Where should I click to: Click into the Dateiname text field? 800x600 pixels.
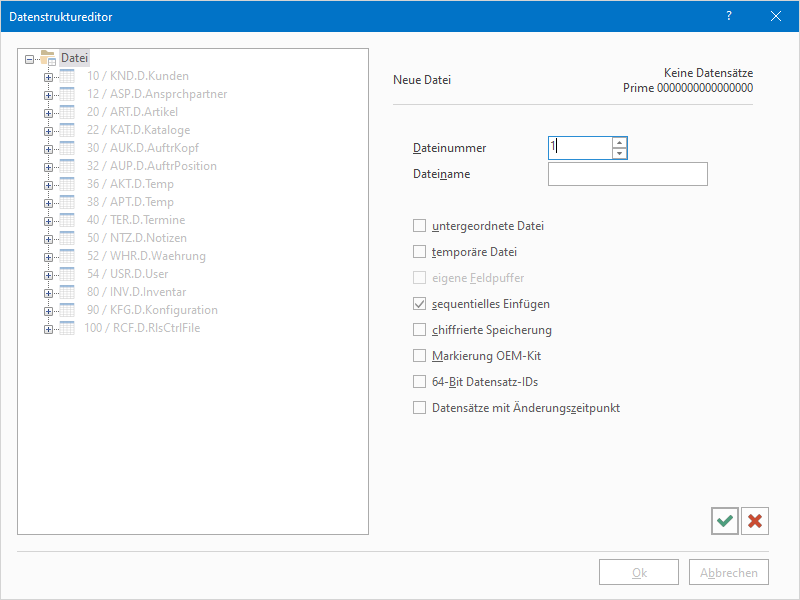coord(627,175)
